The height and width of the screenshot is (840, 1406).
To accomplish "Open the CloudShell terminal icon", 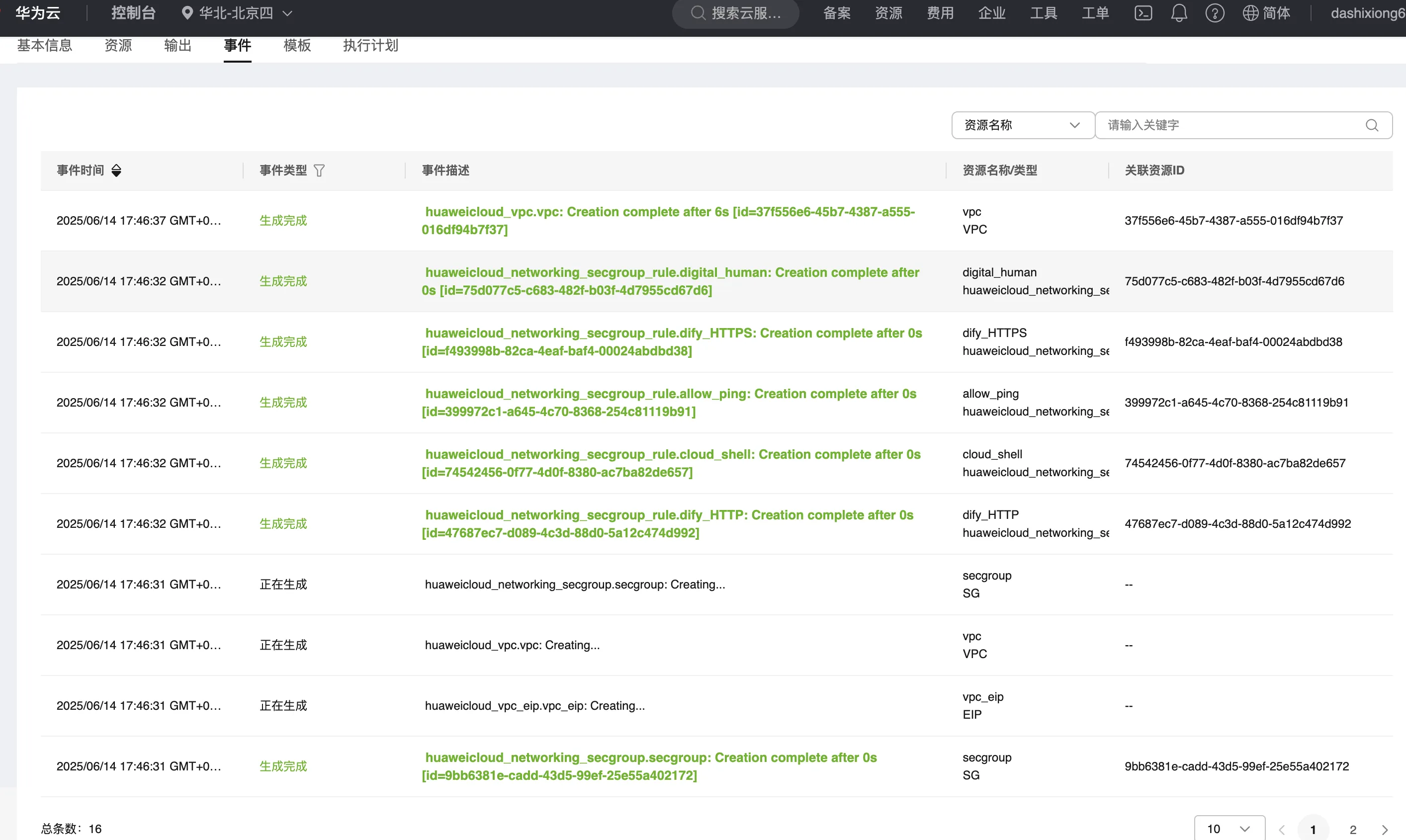I will coord(1143,13).
